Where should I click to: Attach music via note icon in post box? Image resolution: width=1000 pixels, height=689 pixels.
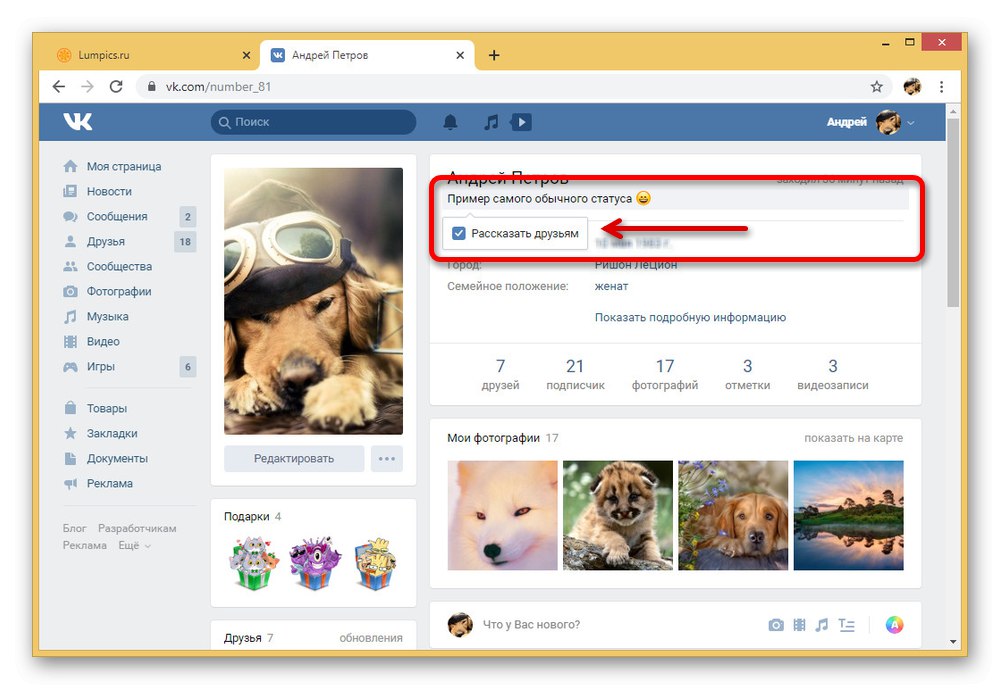(822, 625)
